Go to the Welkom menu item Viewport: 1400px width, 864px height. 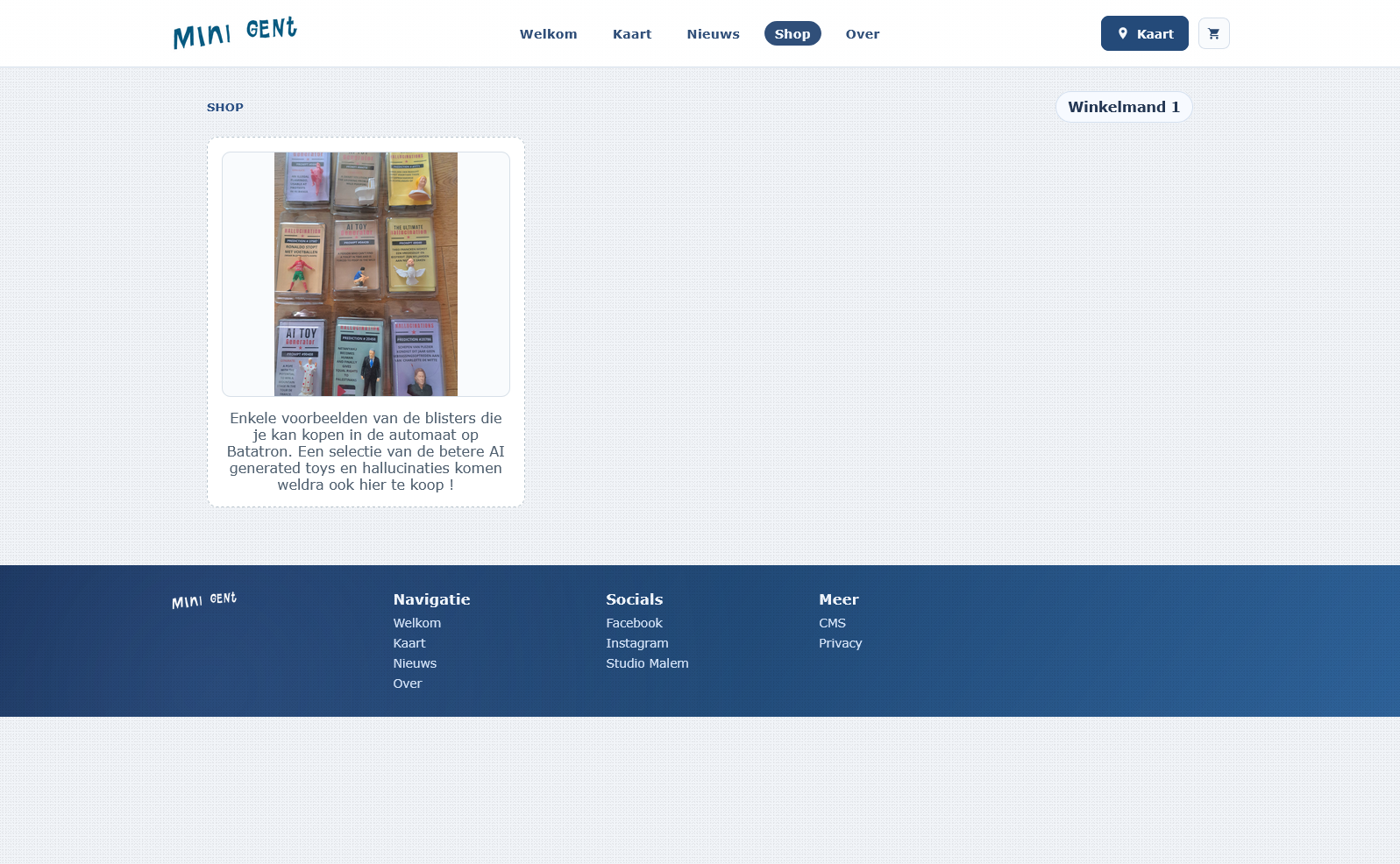pyautogui.click(x=548, y=34)
